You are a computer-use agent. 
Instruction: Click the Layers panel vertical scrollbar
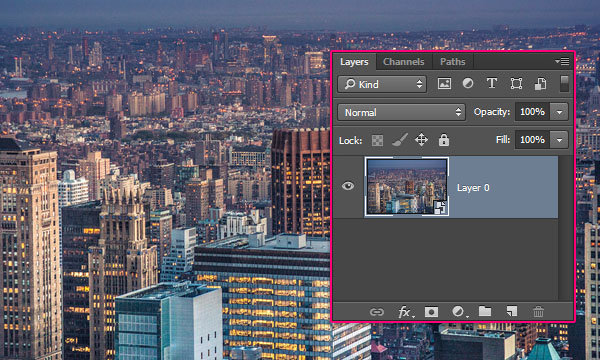(x=565, y=228)
